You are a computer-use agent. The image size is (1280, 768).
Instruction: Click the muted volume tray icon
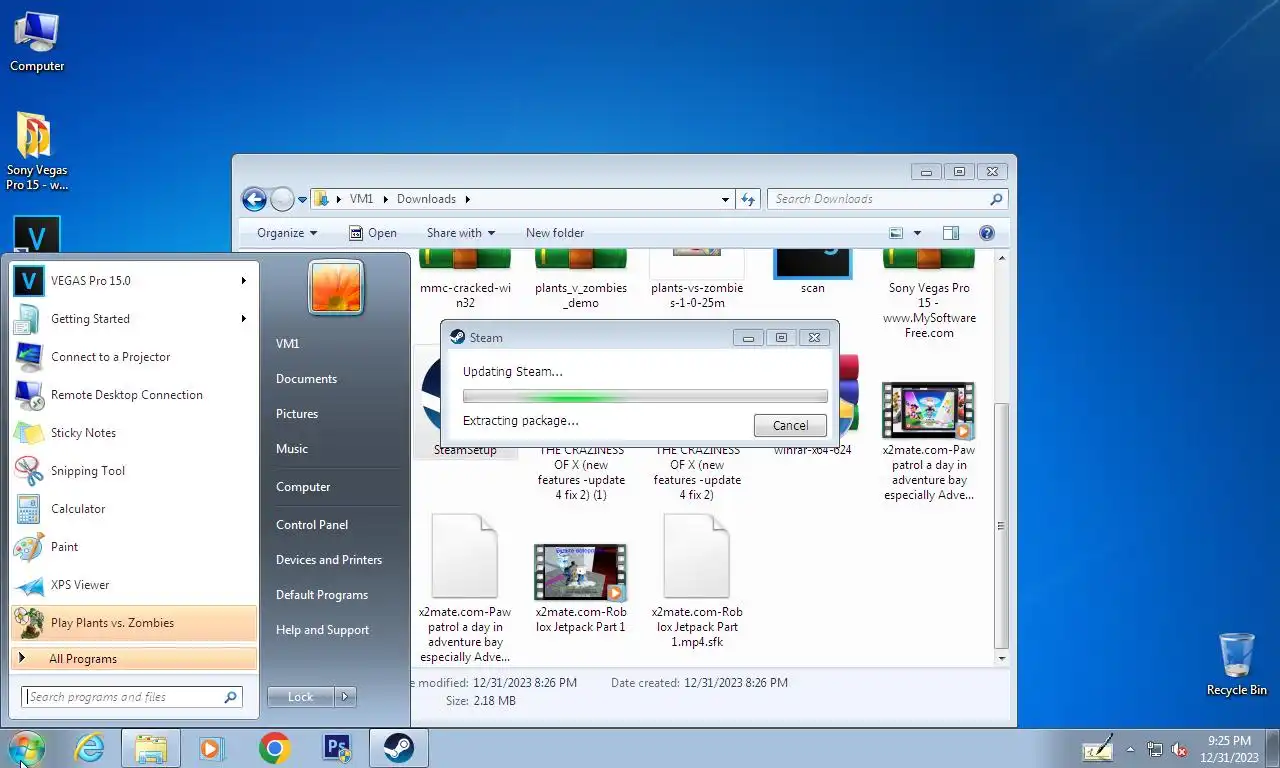pyautogui.click(x=1179, y=749)
